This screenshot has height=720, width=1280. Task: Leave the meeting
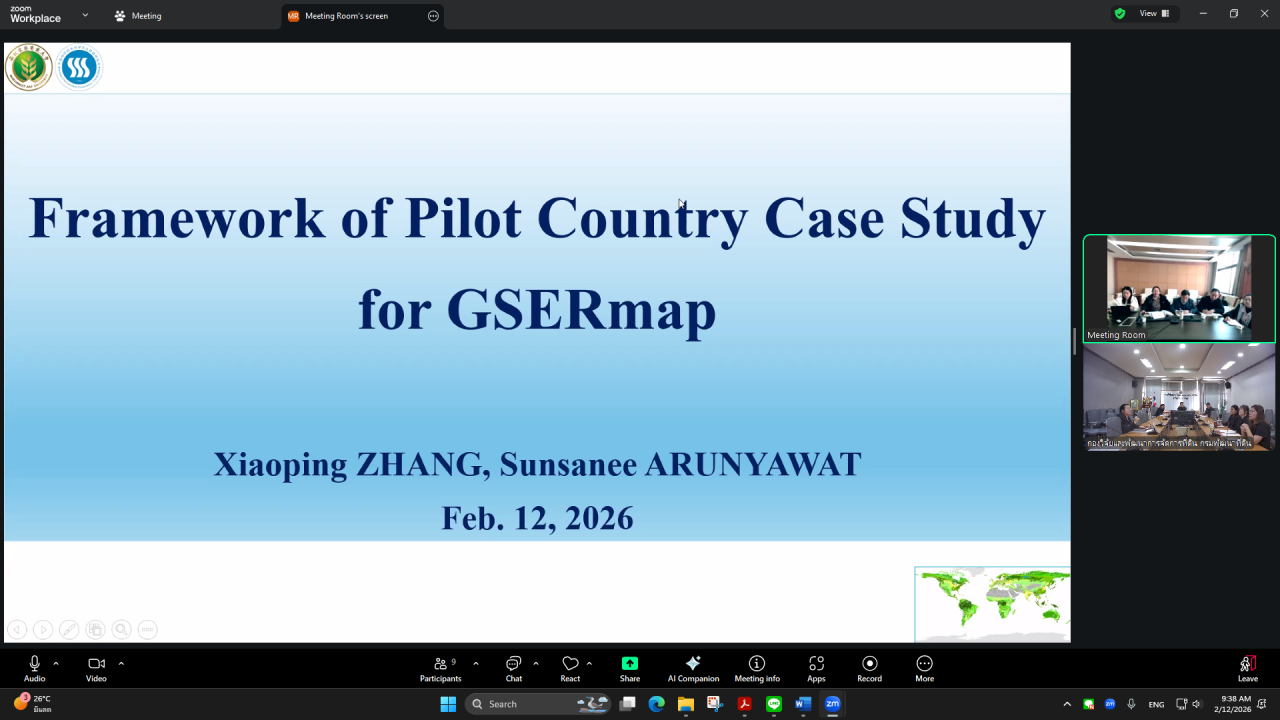(x=1247, y=668)
